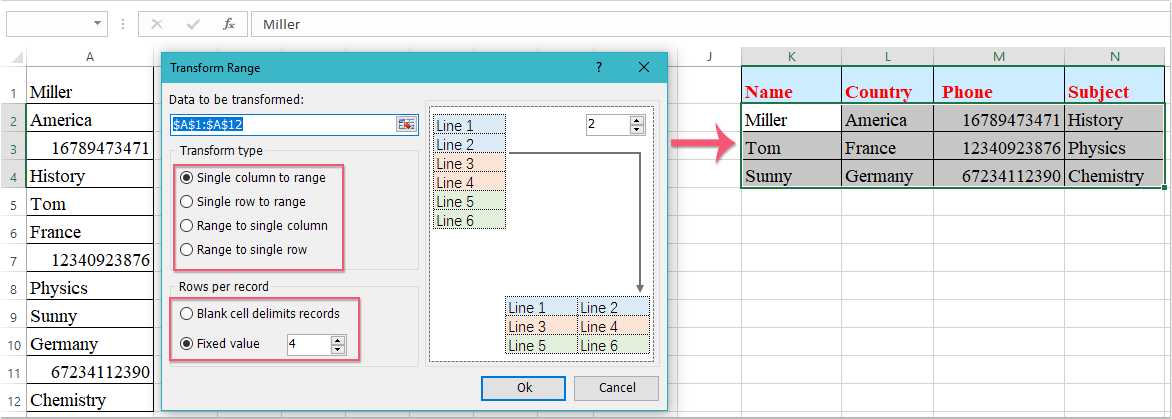This screenshot has width=1172, height=419.
Task: Increase the Fixed value spinner
Action: (338, 339)
